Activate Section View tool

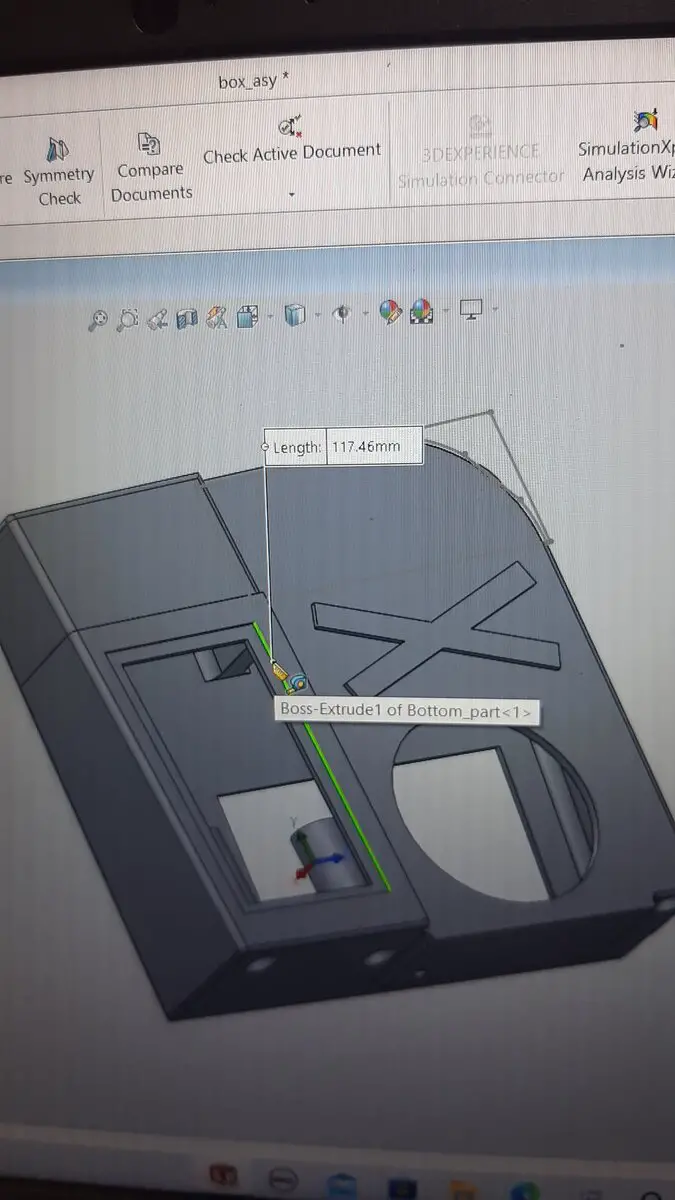click(187, 318)
